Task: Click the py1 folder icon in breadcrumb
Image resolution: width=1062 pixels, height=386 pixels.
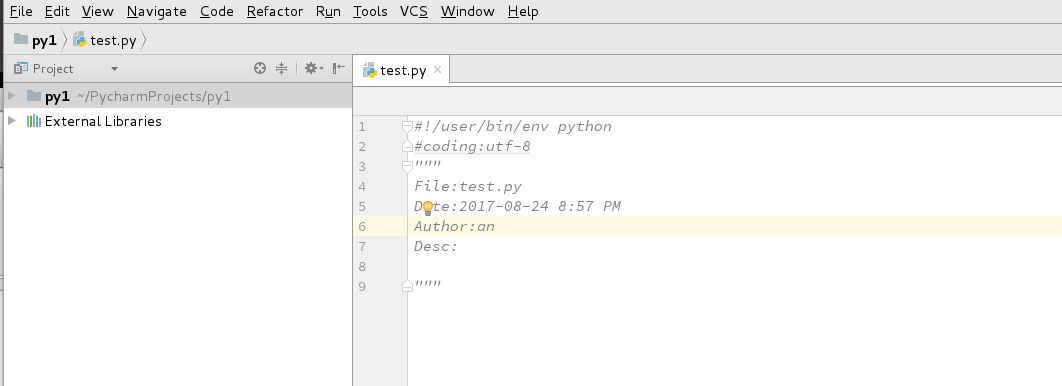Action: coord(21,39)
